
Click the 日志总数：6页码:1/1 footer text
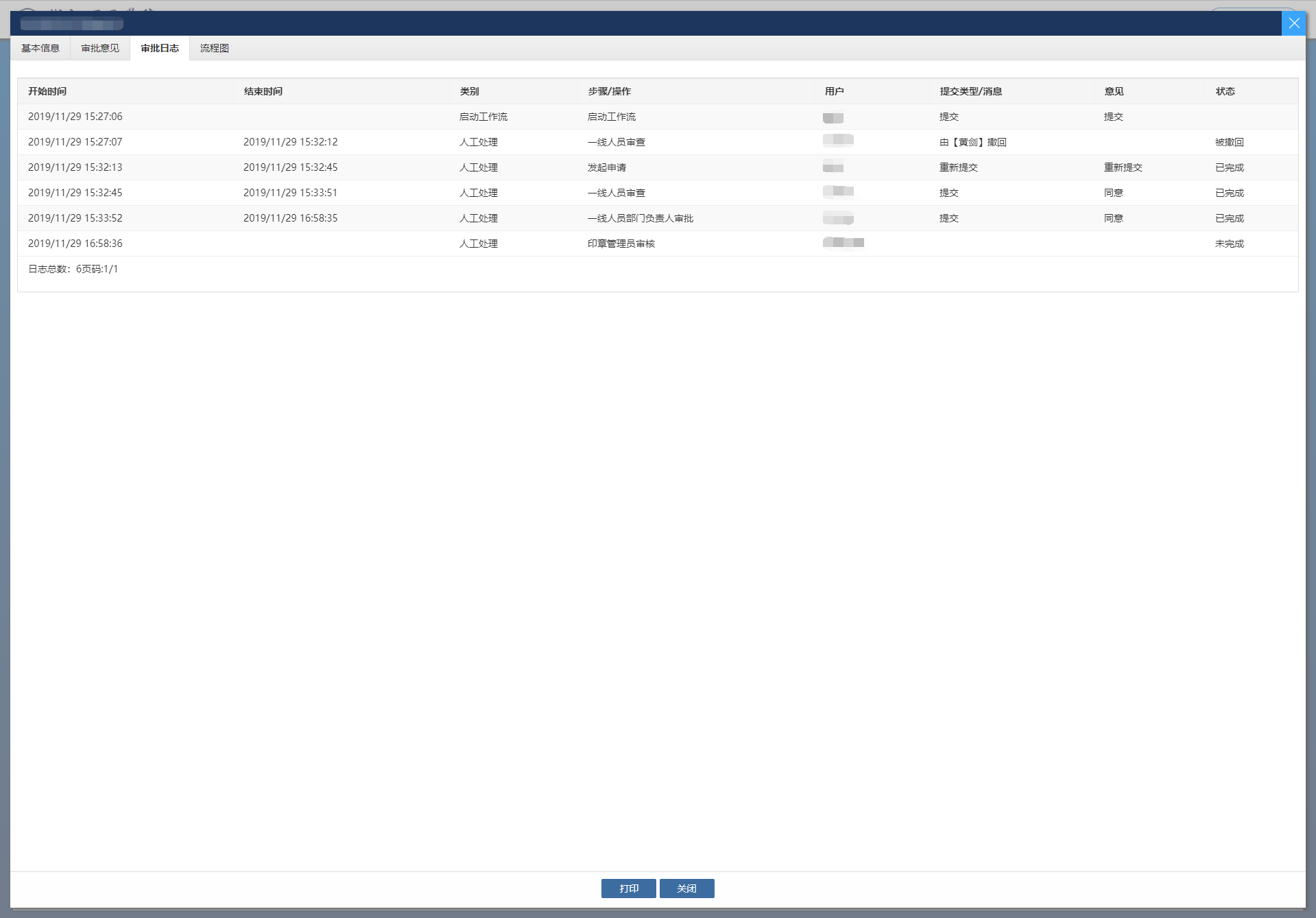point(73,269)
